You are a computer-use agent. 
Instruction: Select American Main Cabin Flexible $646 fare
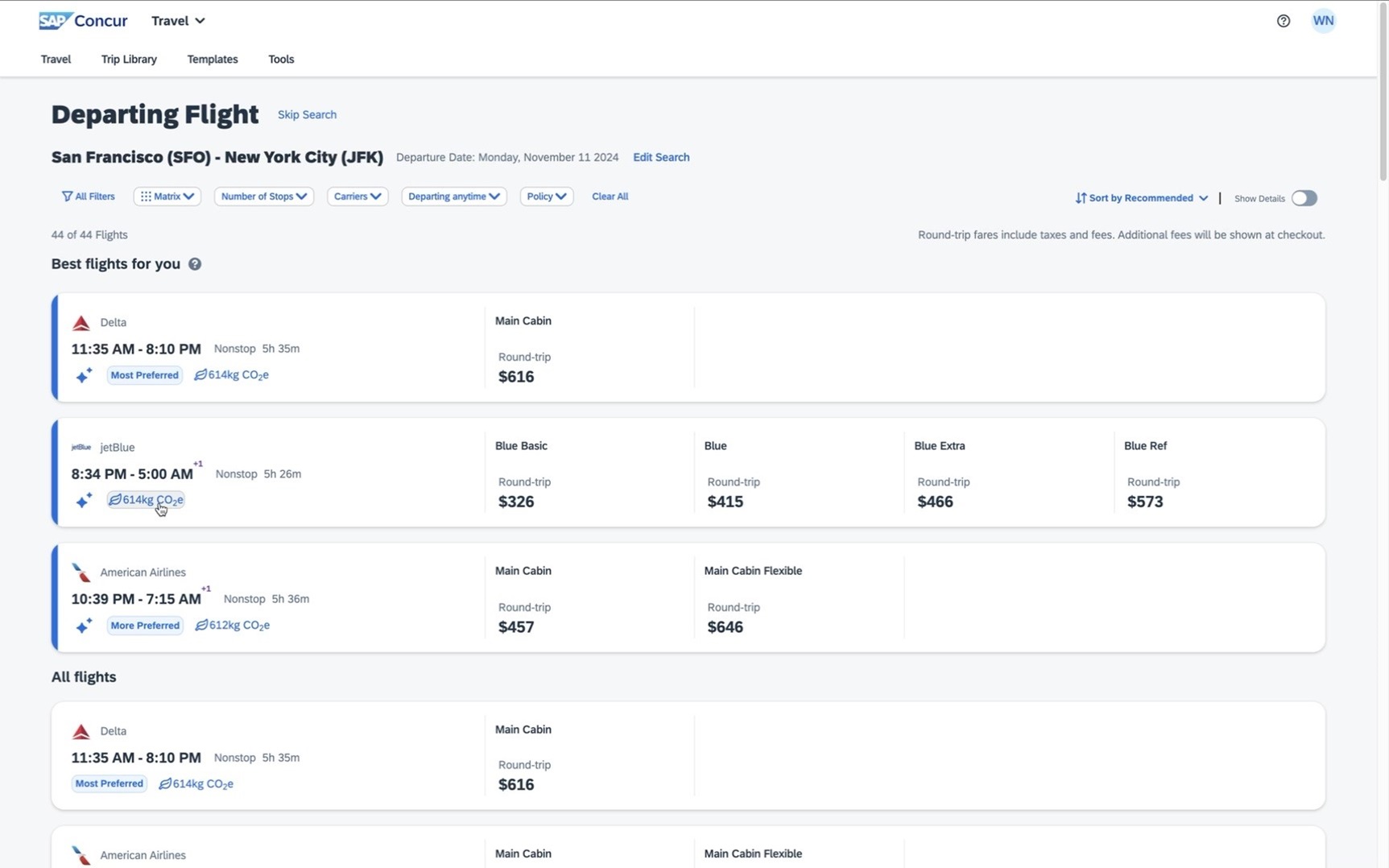[799, 598]
